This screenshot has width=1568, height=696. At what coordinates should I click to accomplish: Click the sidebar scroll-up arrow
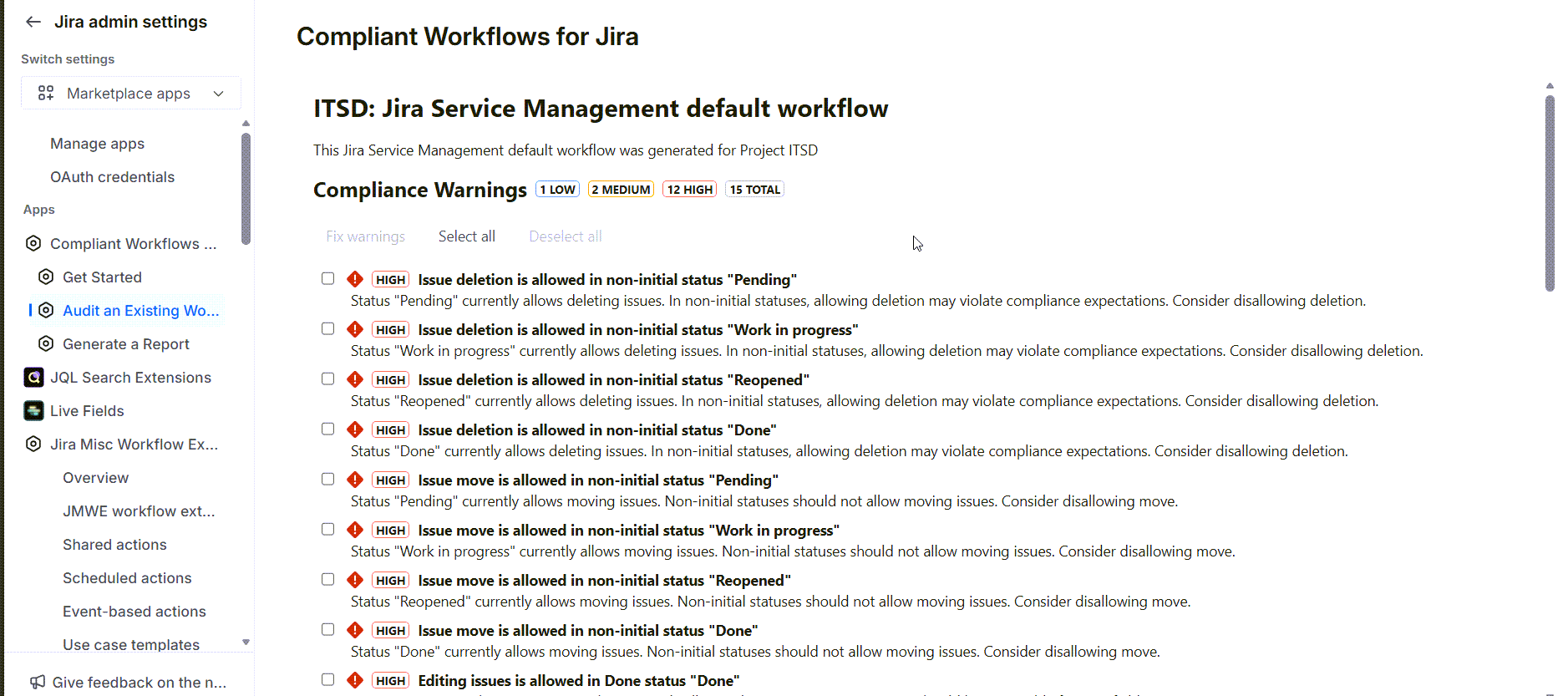tap(246, 124)
